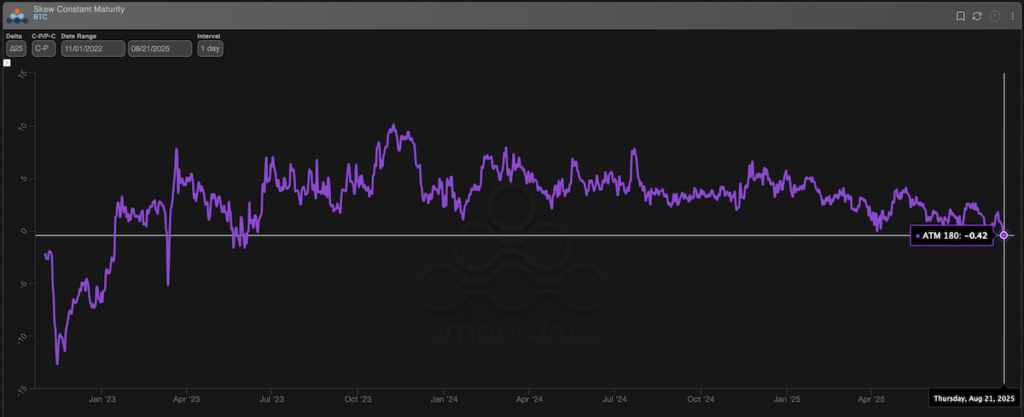Click the ATM 180 tooltip label
The image size is (1024, 417).
tap(951, 236)
